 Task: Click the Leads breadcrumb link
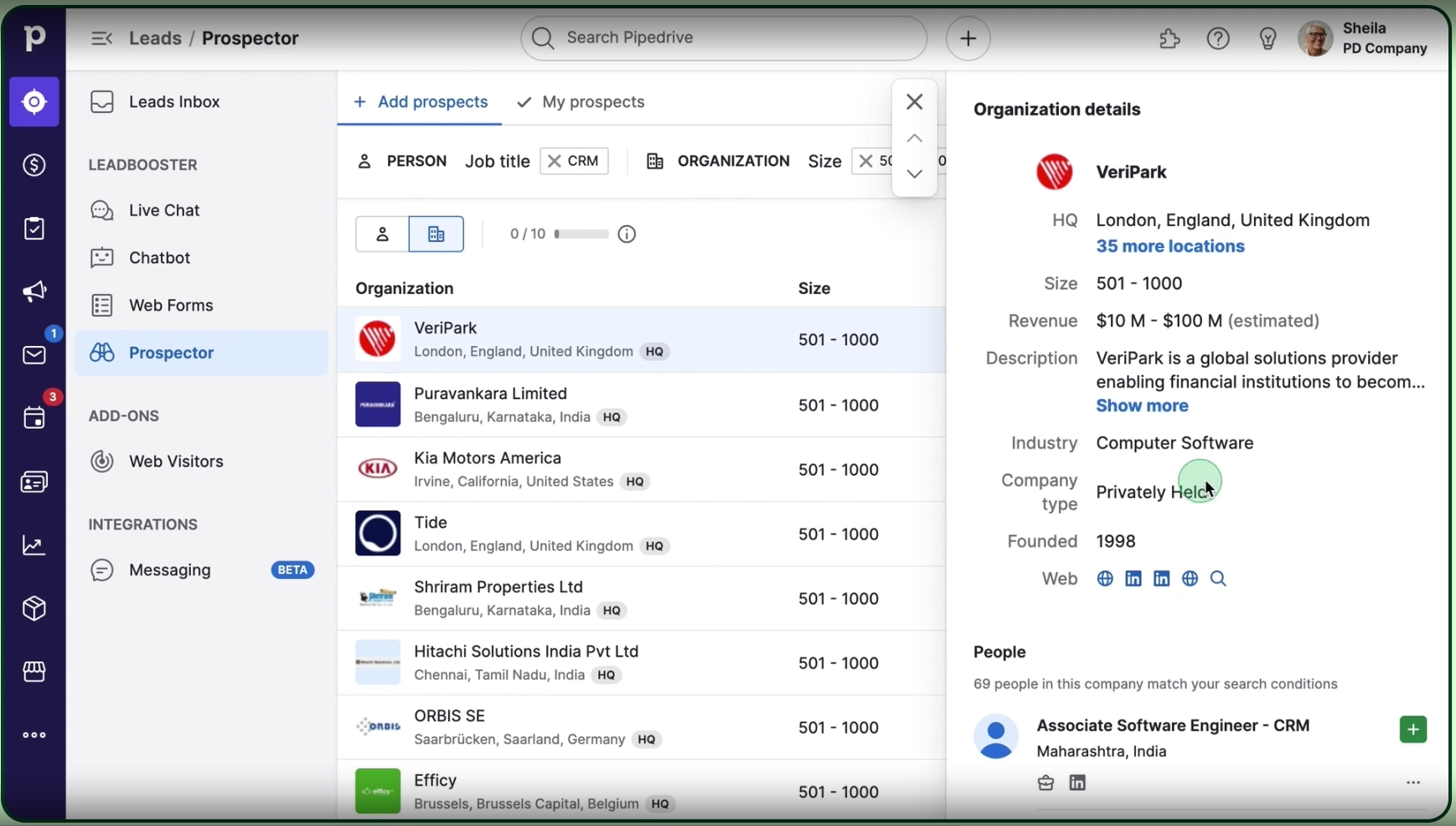(x=155, y=39)
